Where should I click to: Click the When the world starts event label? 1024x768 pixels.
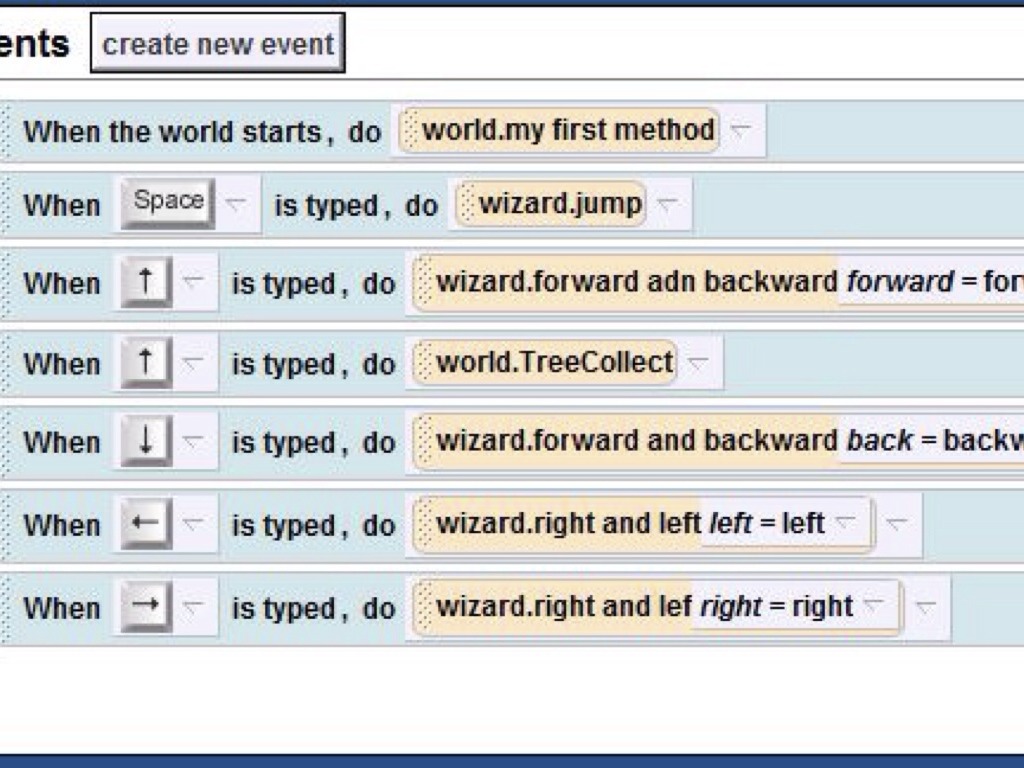click(172, 131)
